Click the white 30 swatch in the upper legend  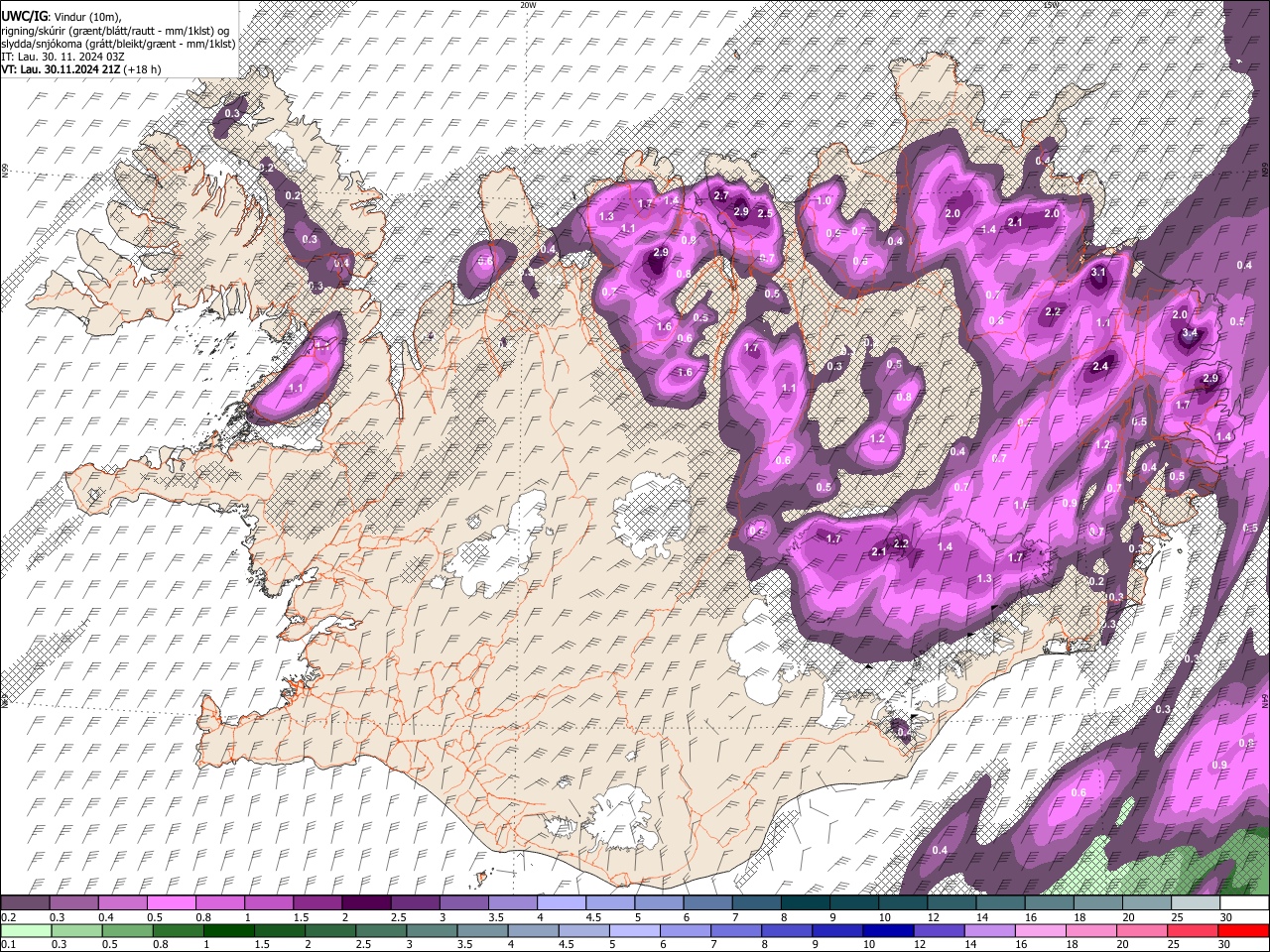coord(1245,902)
